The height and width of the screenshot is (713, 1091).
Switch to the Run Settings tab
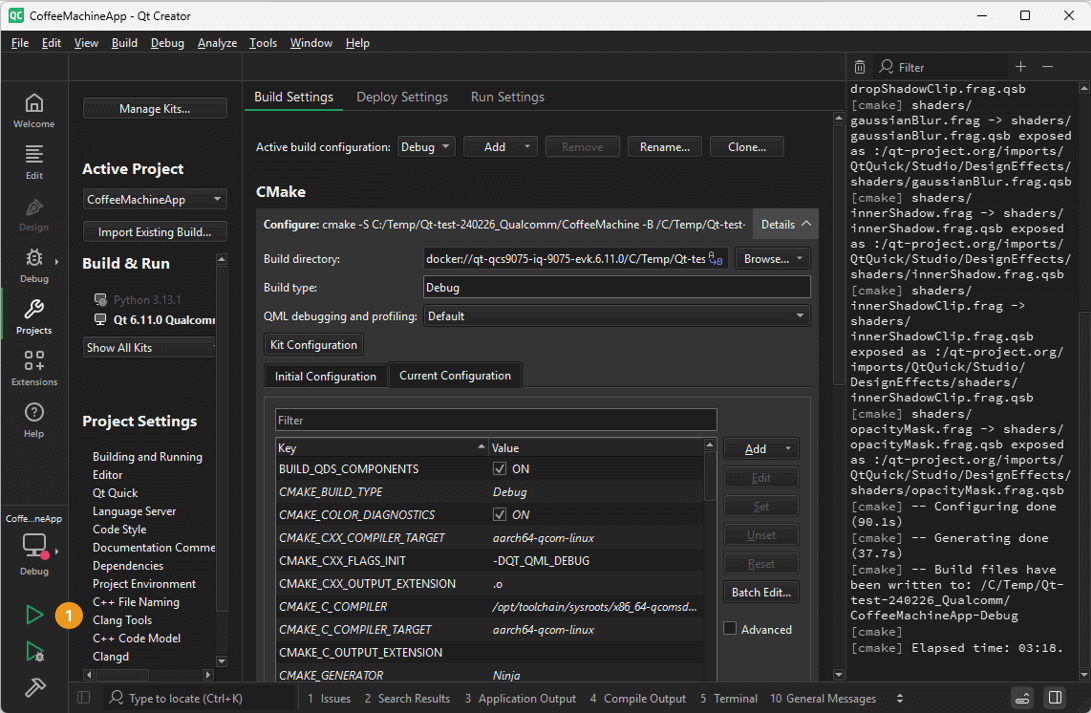point(507,97)
